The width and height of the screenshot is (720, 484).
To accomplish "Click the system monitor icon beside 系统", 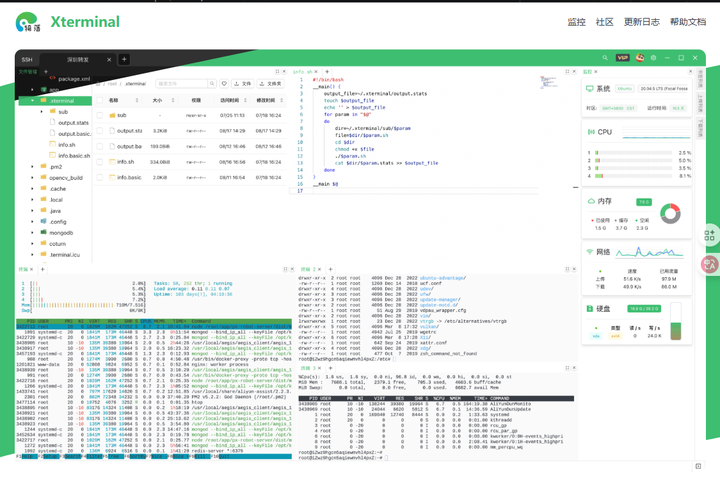I will click(590, 89).
